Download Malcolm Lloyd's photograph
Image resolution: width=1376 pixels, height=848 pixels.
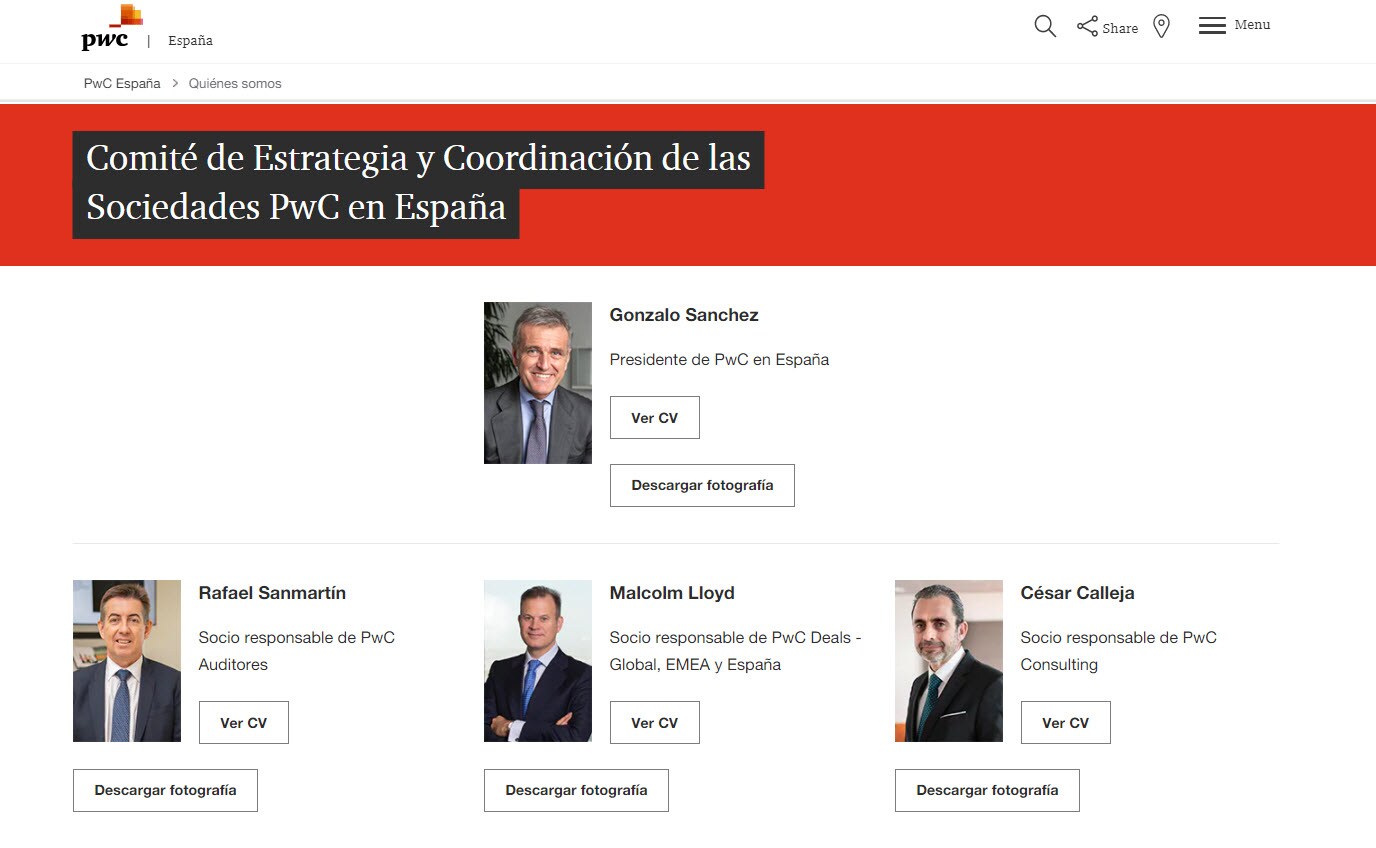576,790
